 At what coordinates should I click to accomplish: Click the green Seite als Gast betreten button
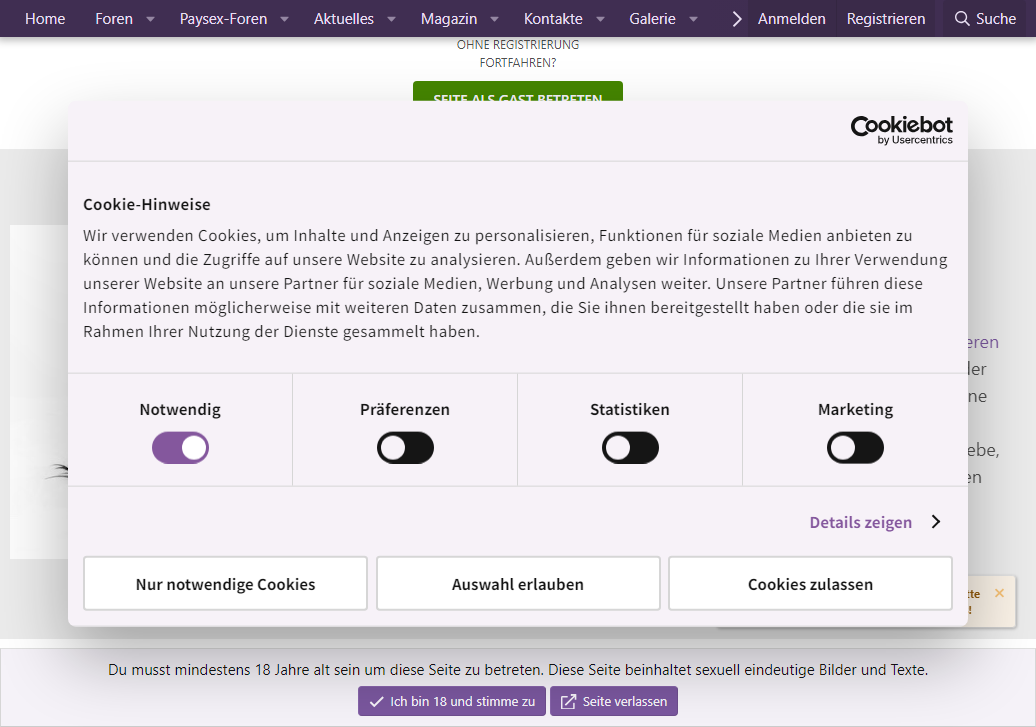point(518,92)
